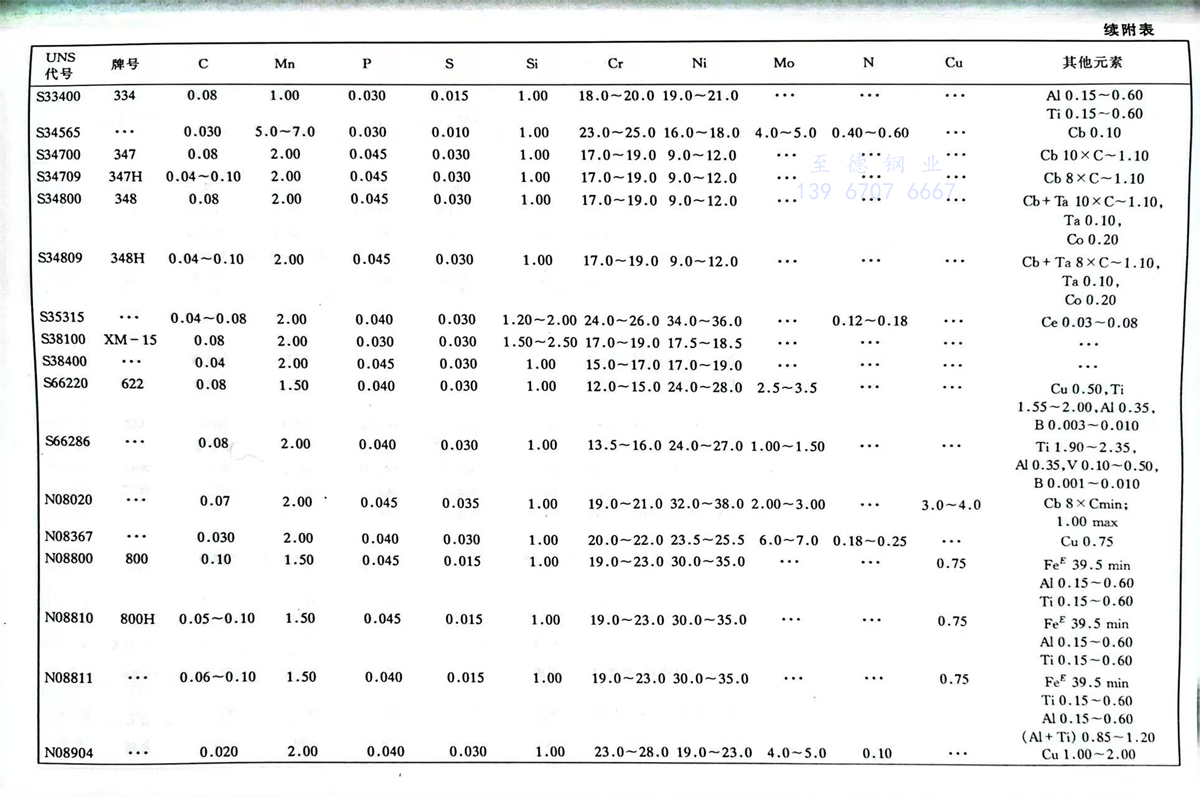
Task: Select the 牌号 column header
Action: coord(125,63)
